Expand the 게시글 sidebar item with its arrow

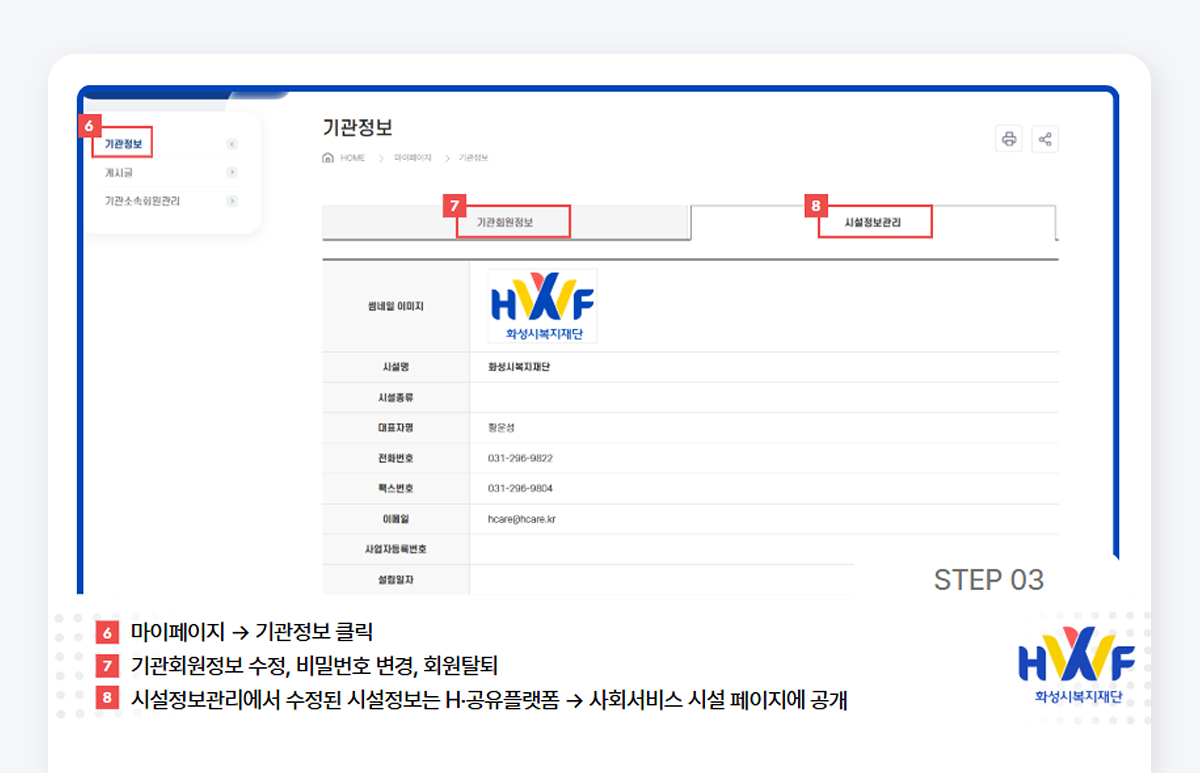coord(231,172)
